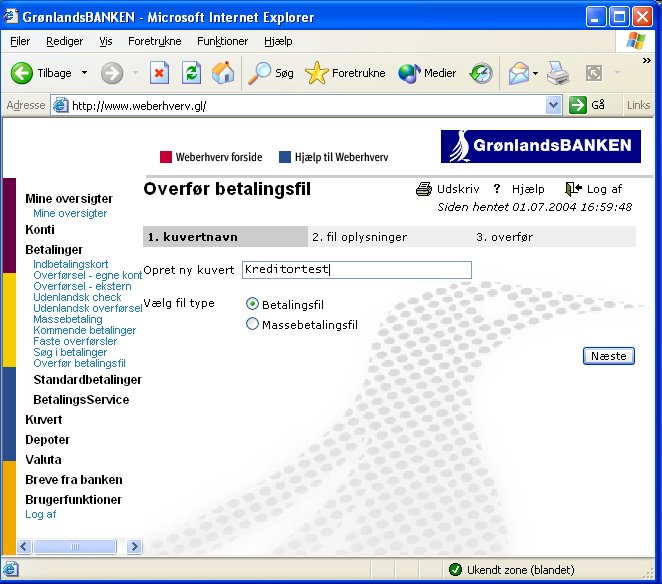Click the status bar page icon
This screenshot has width=662, height=584.
(x=11, y=569)
